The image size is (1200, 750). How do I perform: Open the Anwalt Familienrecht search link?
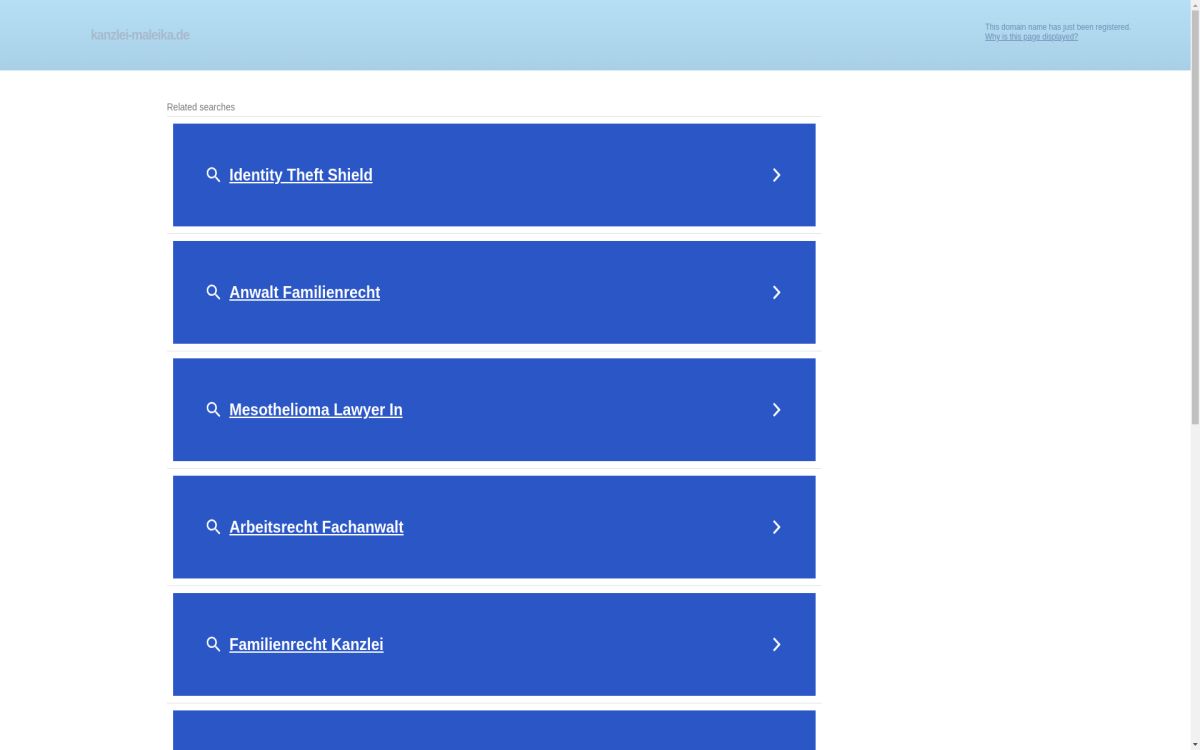coord(304,292)
